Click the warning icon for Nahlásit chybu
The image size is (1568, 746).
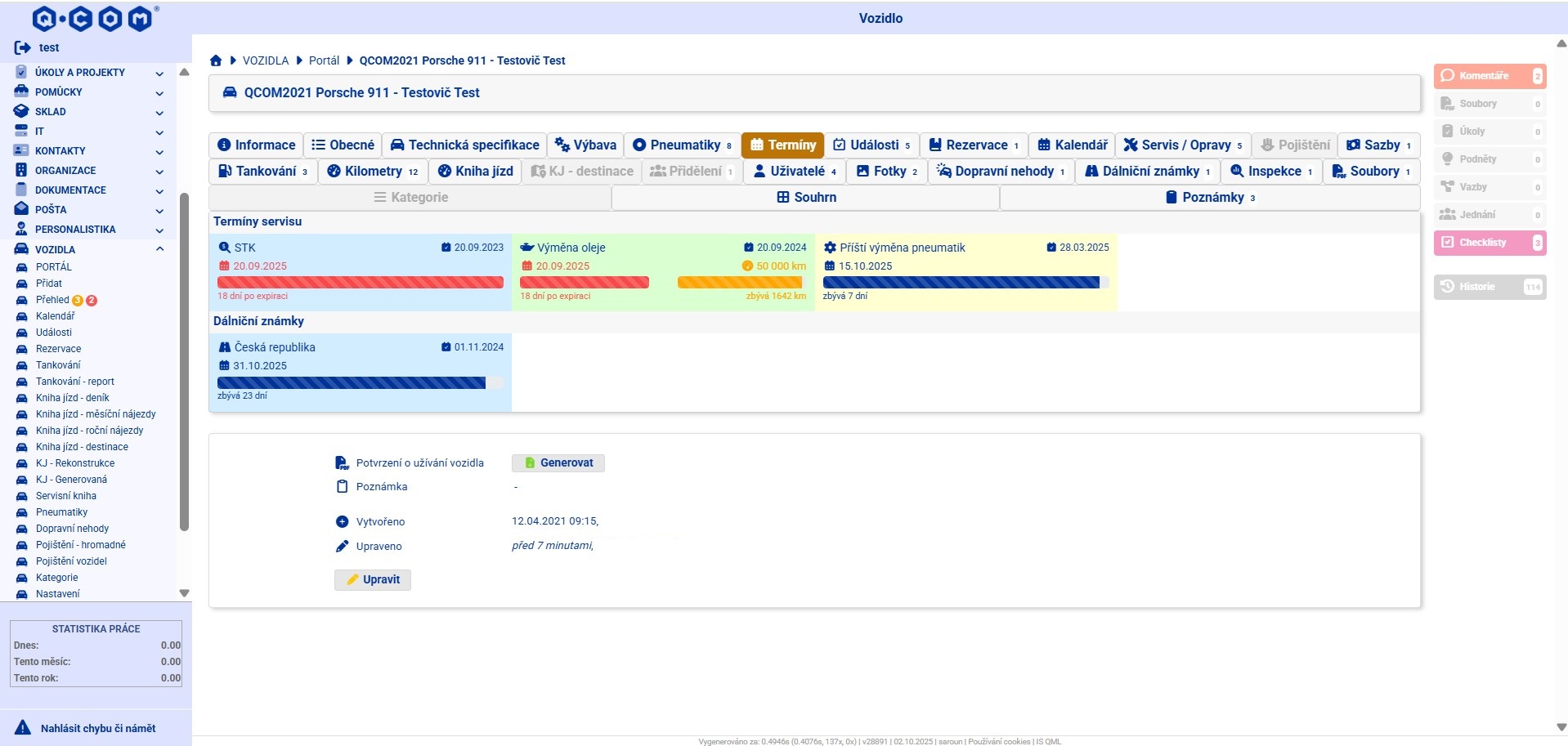coord(23,728)
